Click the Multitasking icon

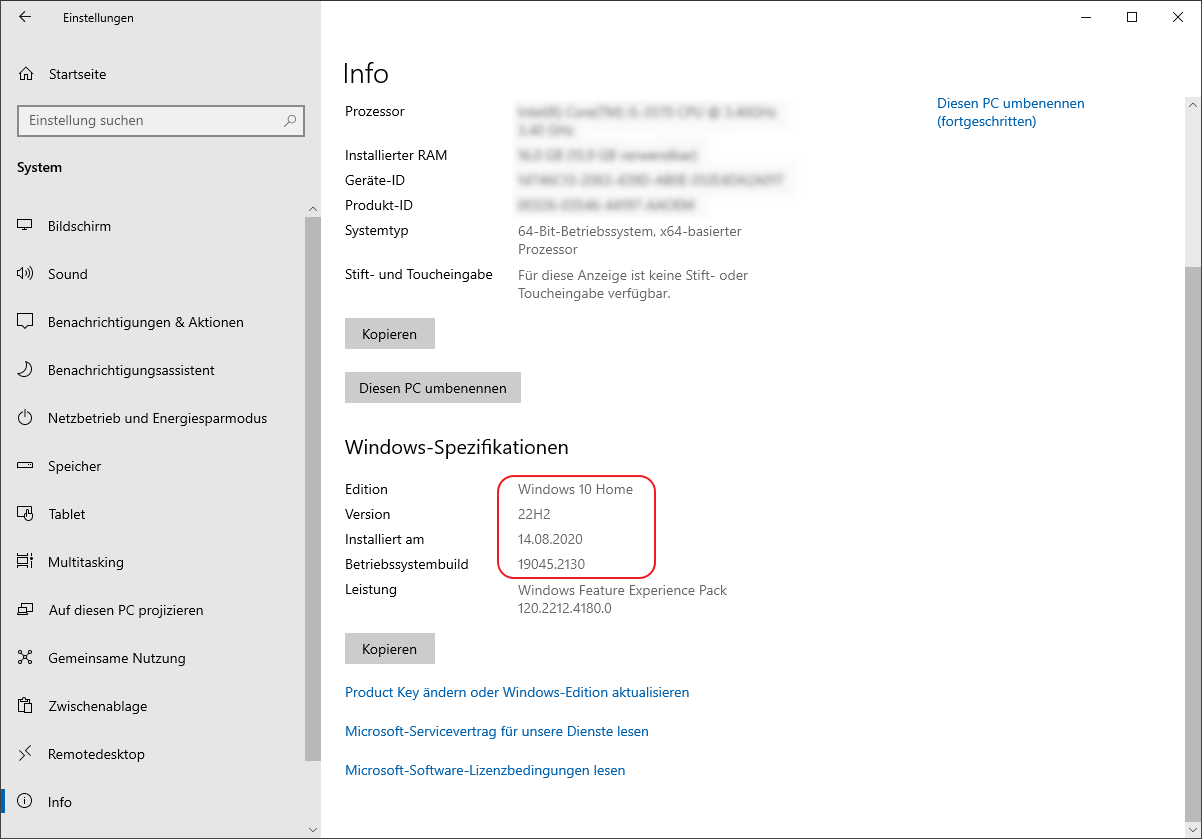26,562
